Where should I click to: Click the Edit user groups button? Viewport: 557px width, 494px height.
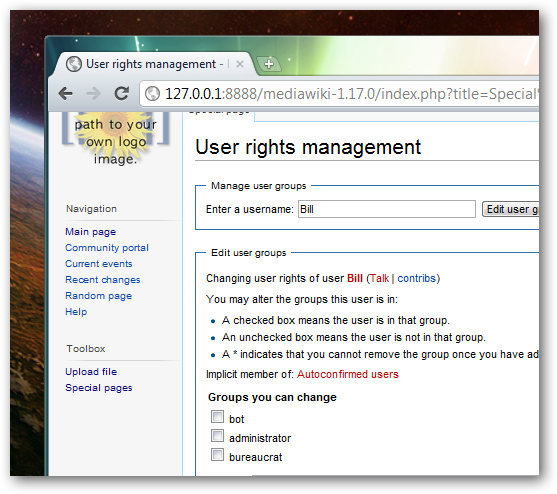(510, 209)
